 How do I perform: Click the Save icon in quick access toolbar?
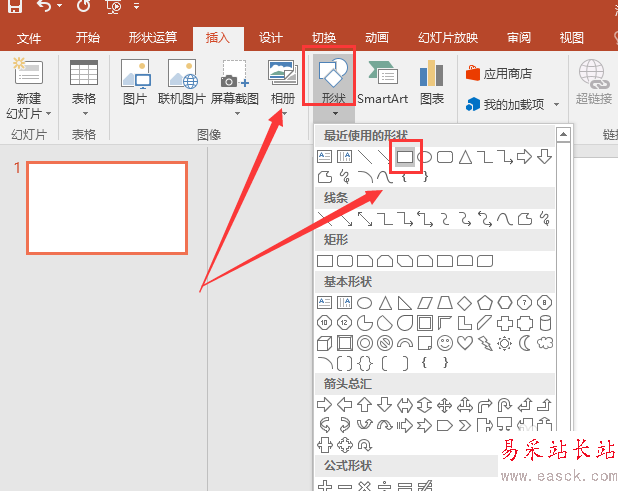pos(15,6)
